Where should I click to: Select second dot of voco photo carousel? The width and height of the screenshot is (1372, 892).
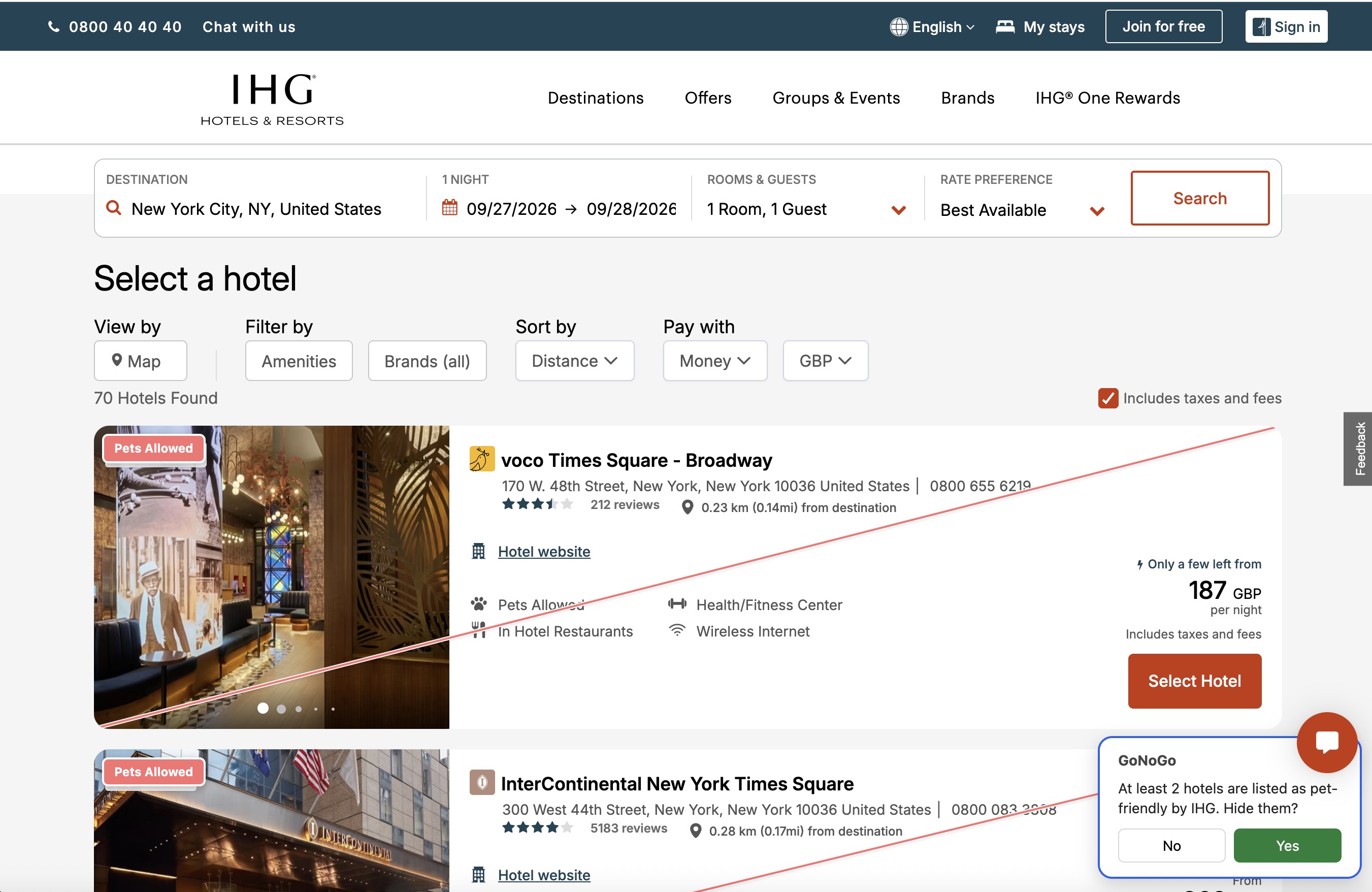tap(281, 709)
